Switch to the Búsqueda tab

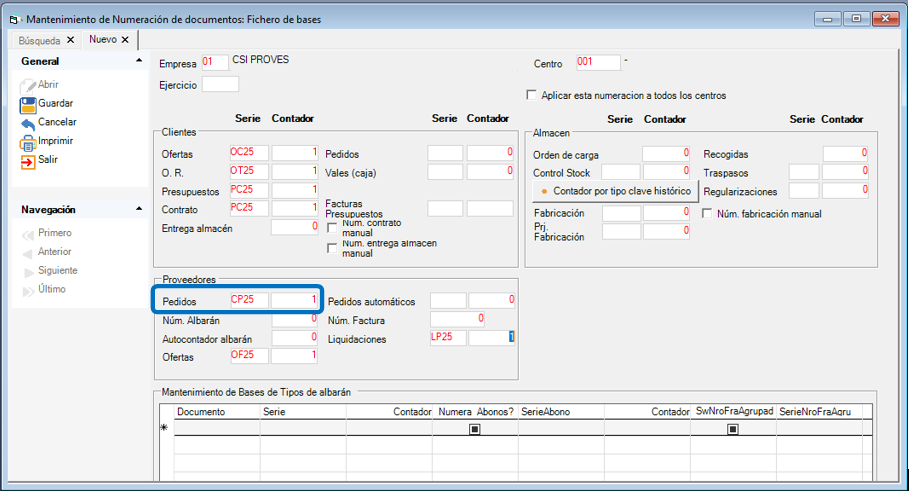tap(39, 41)
